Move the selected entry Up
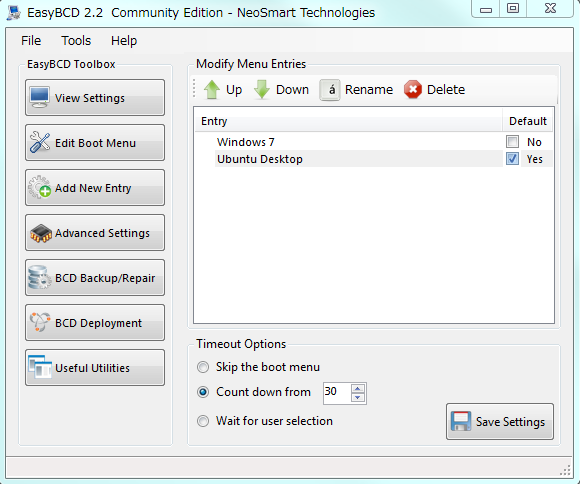 tap(223, 90)
